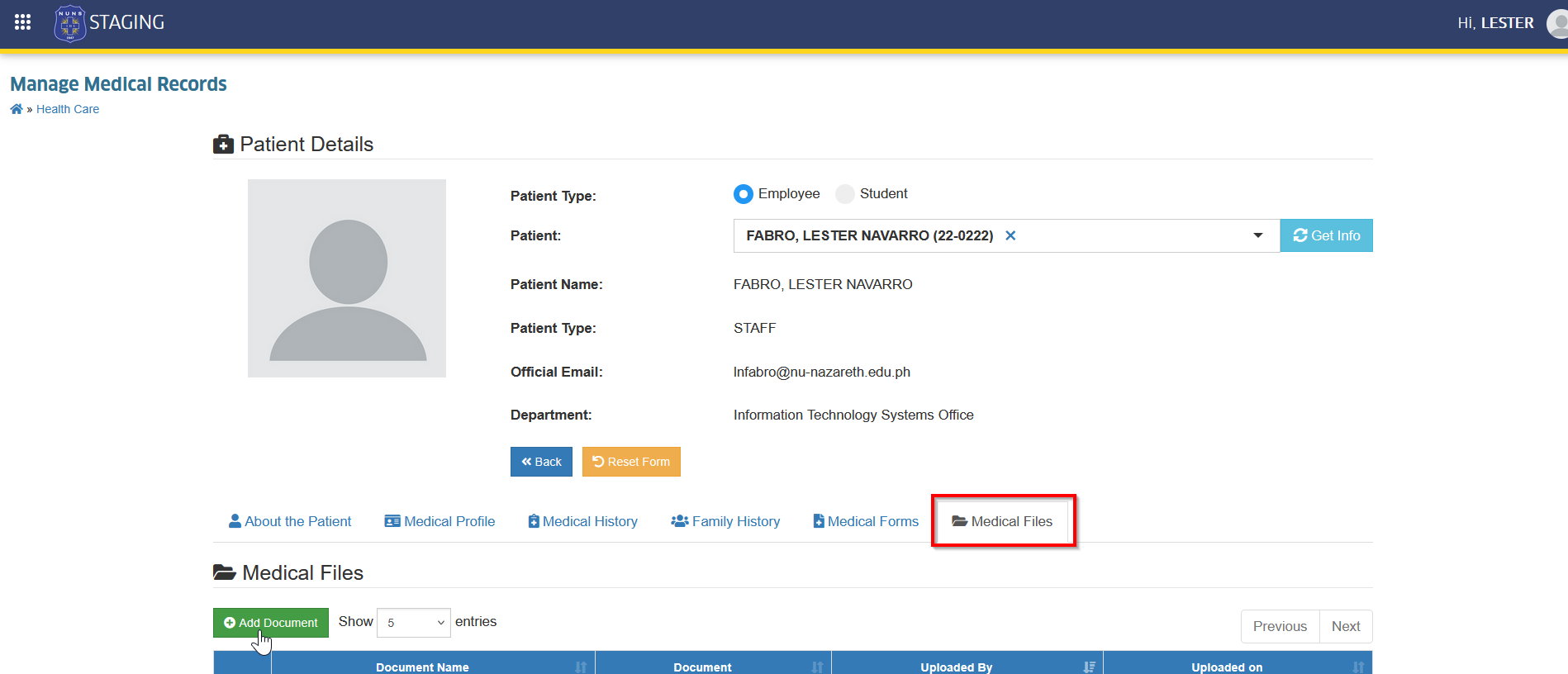Open the apps grid menu icon
The width and height of the screenshot is (1568, 674).
tap(23, 22)
